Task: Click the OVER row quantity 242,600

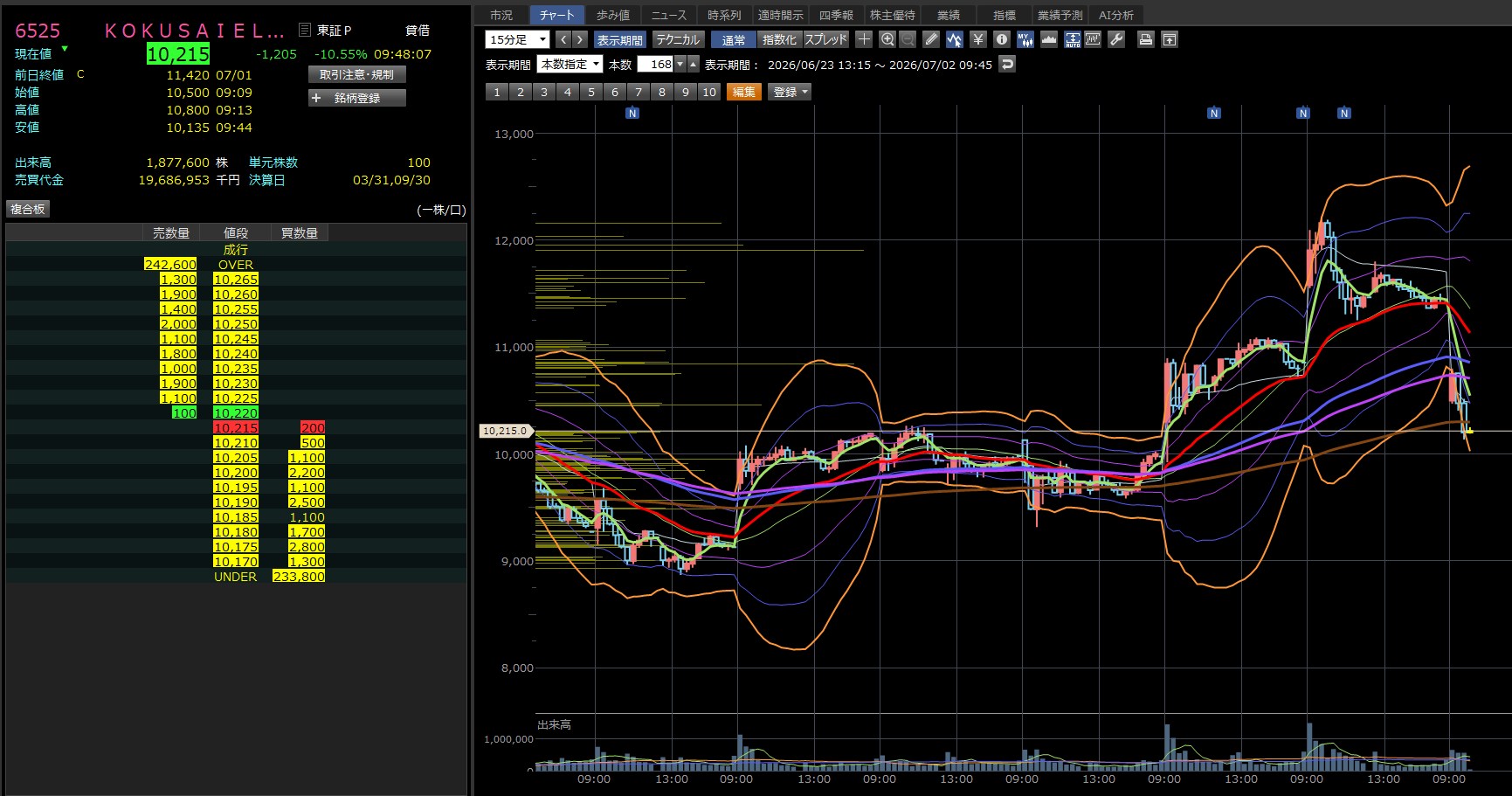Action: pyautogui.click(x=170, y=265)
